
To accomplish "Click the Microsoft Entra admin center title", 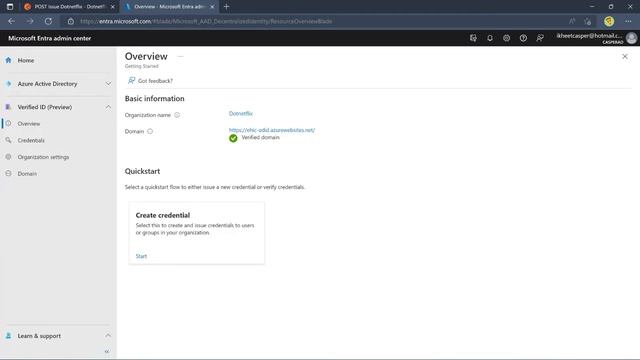I will pos(50,38).
